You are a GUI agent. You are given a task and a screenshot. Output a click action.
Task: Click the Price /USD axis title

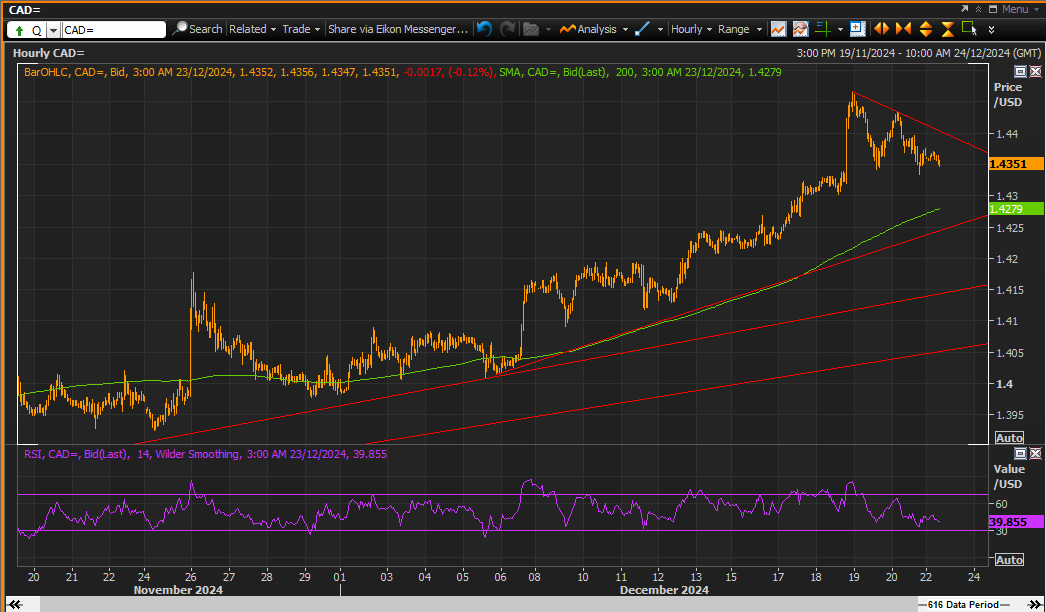(x=1008, y=95)
